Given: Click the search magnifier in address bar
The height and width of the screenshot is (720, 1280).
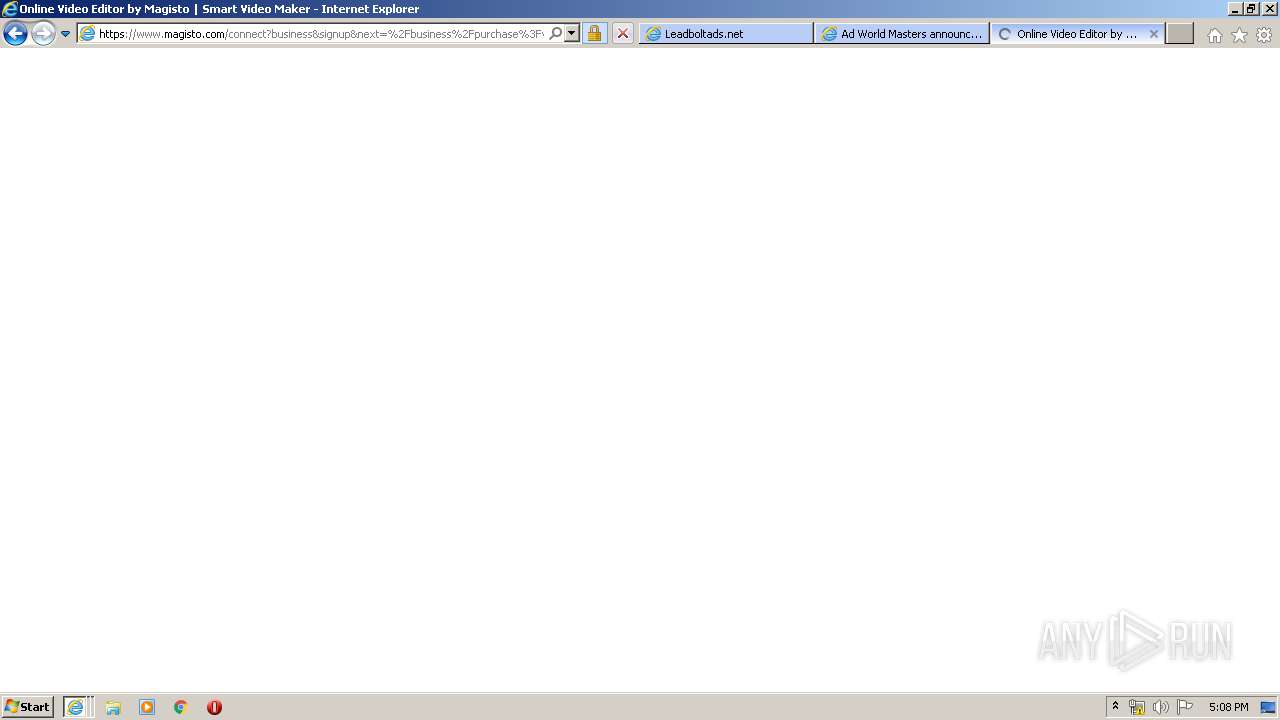Looking at the screenshot, I should pyautogui.click(x=556, y=33).
